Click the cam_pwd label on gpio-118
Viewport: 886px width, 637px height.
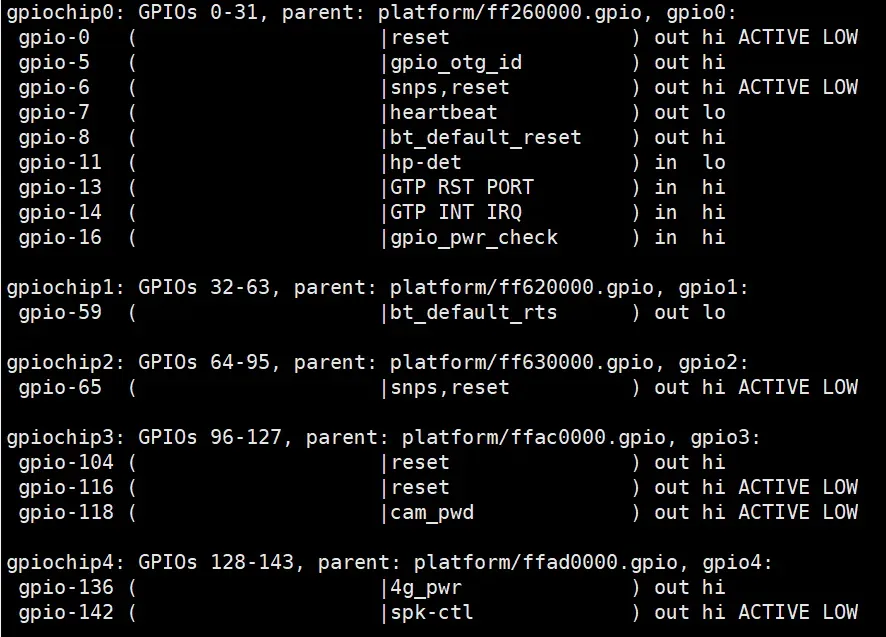point(432,513)
